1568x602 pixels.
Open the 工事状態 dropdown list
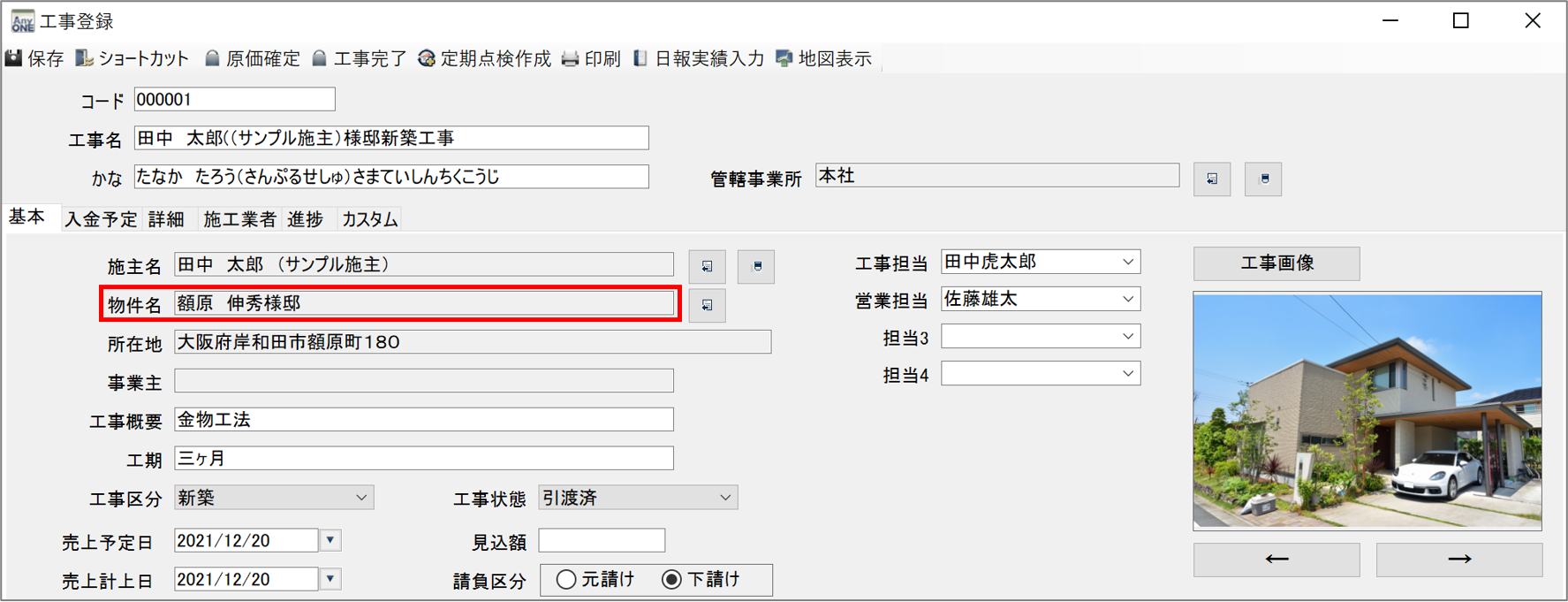[x=724, y=498]
